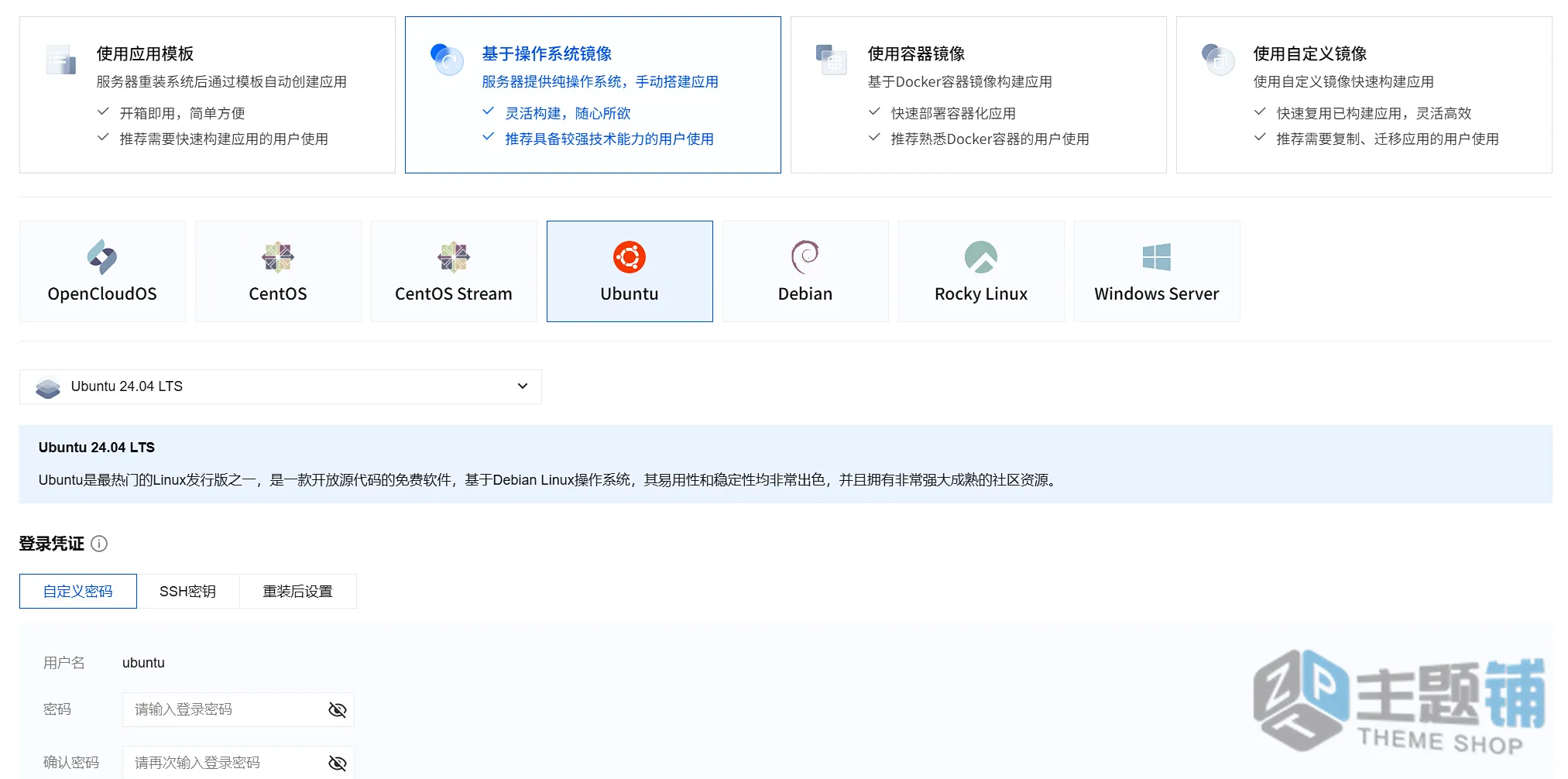Screen dimensions: 1568x779
Task: Click the dropdown chevron arrow
Action: pyautogui.click(x=523, y=386)
